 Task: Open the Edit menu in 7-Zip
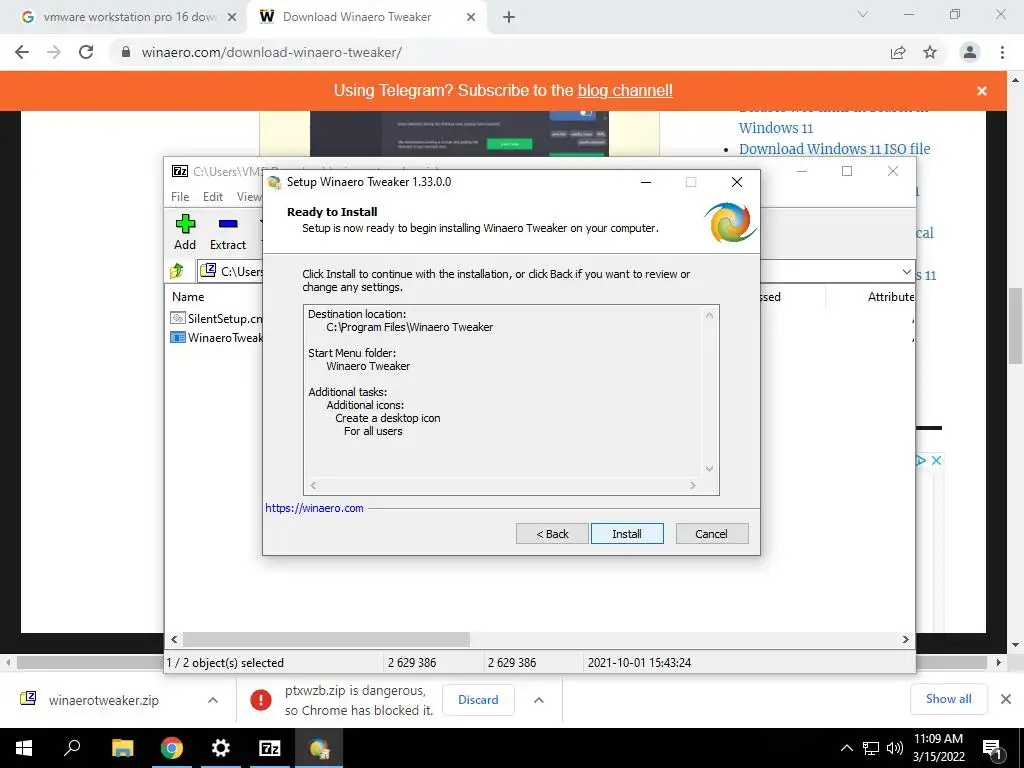tap(212, 197)
